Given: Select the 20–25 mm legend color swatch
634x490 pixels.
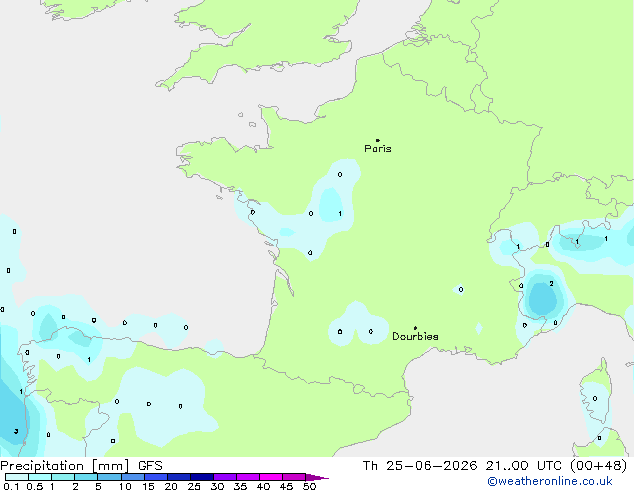Looking at the screenshot, I should point(178,477).
